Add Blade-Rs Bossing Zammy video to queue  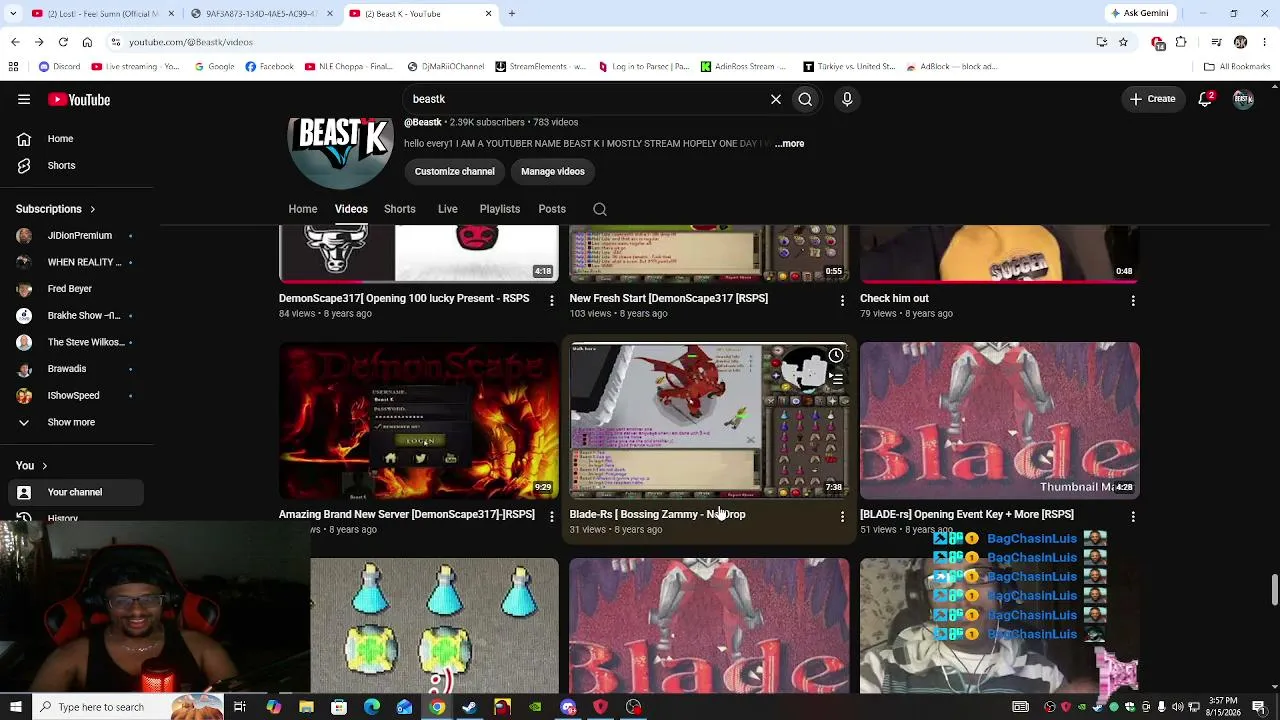click(836, 379)
